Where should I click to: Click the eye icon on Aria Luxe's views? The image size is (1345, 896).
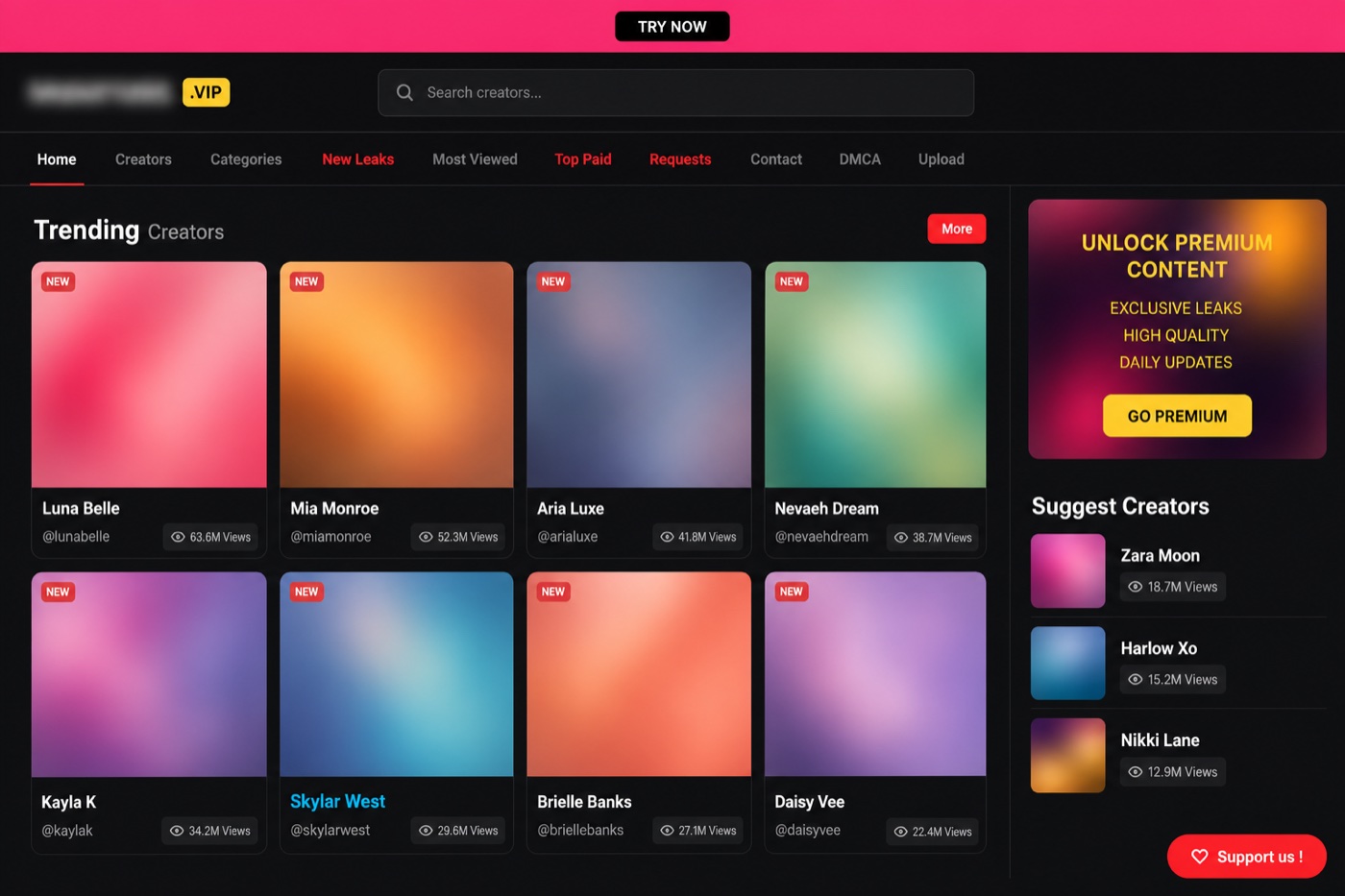pos(667,537)
